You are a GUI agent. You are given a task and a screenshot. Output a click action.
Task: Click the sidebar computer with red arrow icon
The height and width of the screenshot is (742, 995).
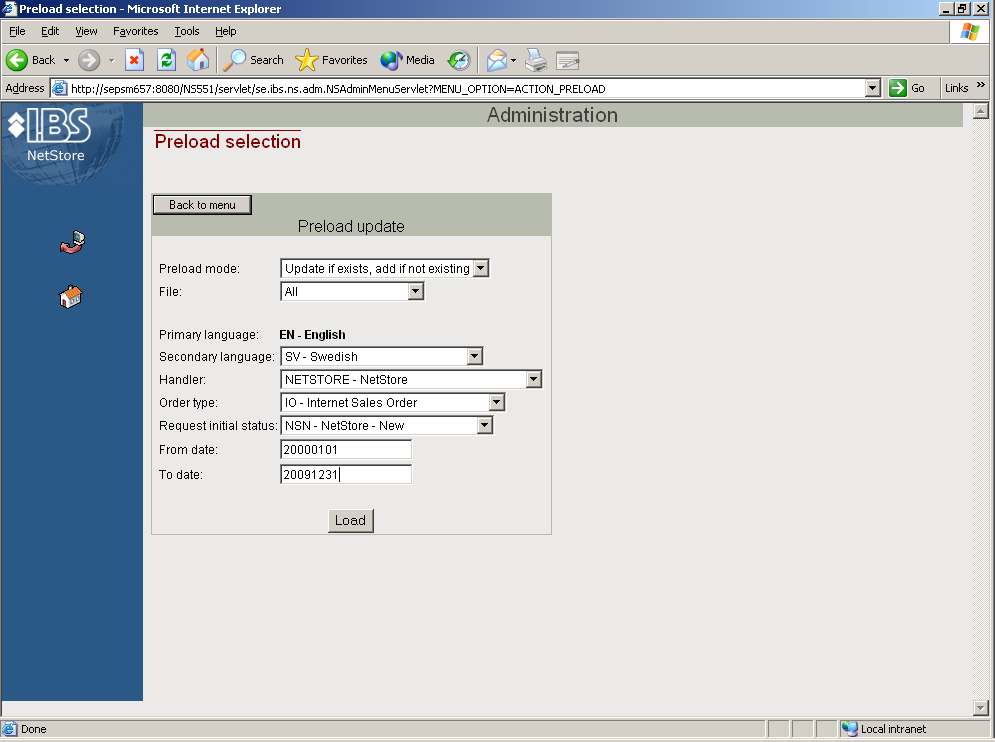coord(72,242)
